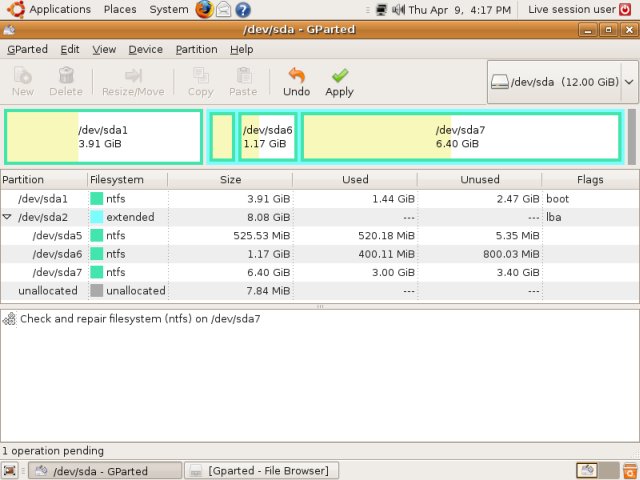Click the 525.53 MiB size cell
Viewport: 640px width, 480px height.
point(262,236)
